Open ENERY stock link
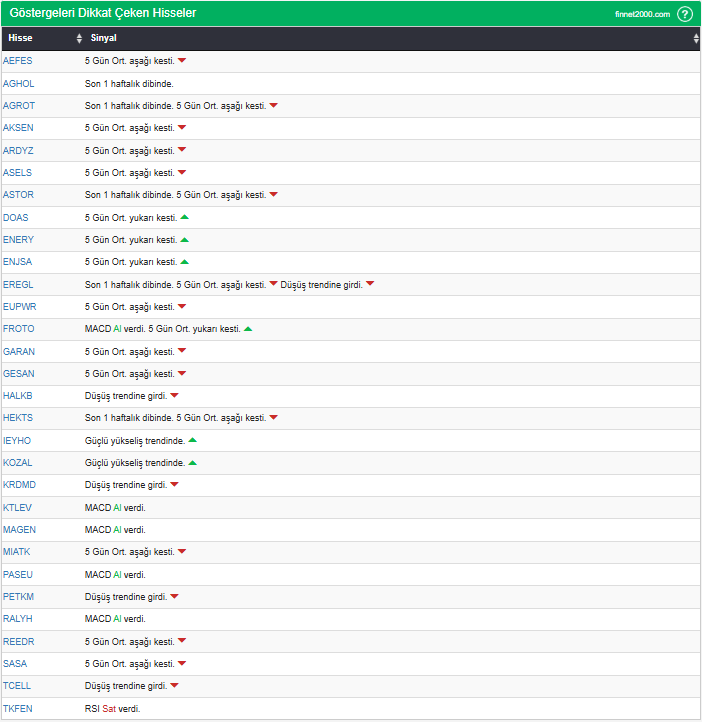702x722 pixels. point(18,239)
